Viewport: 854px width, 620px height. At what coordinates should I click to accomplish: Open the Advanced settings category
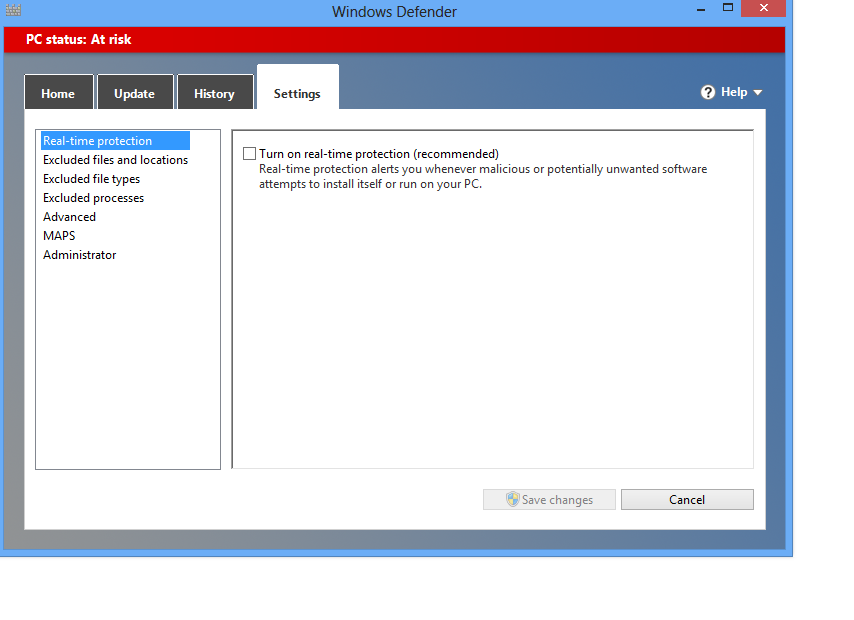(70, 217)
